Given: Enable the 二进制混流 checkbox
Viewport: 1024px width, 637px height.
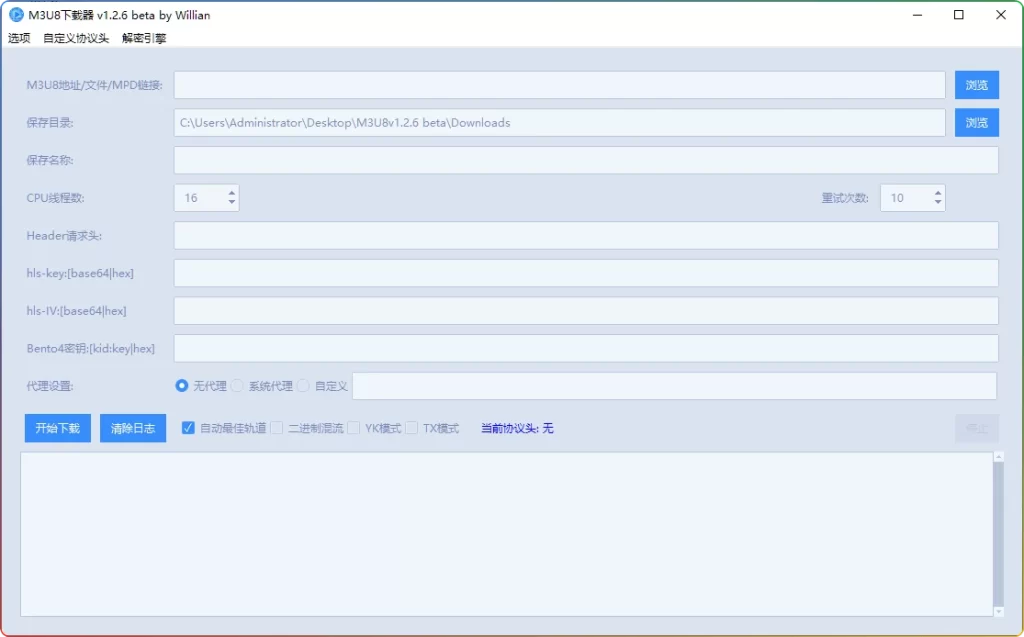Looking at the screenshot, I should tap(277, 428).
